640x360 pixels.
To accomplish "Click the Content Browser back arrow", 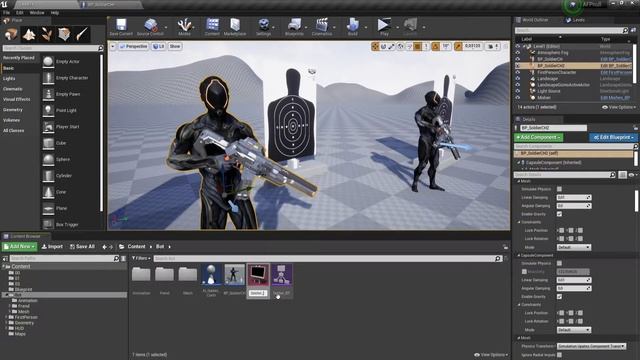I will pyautogui.click(x=104, y=247).
